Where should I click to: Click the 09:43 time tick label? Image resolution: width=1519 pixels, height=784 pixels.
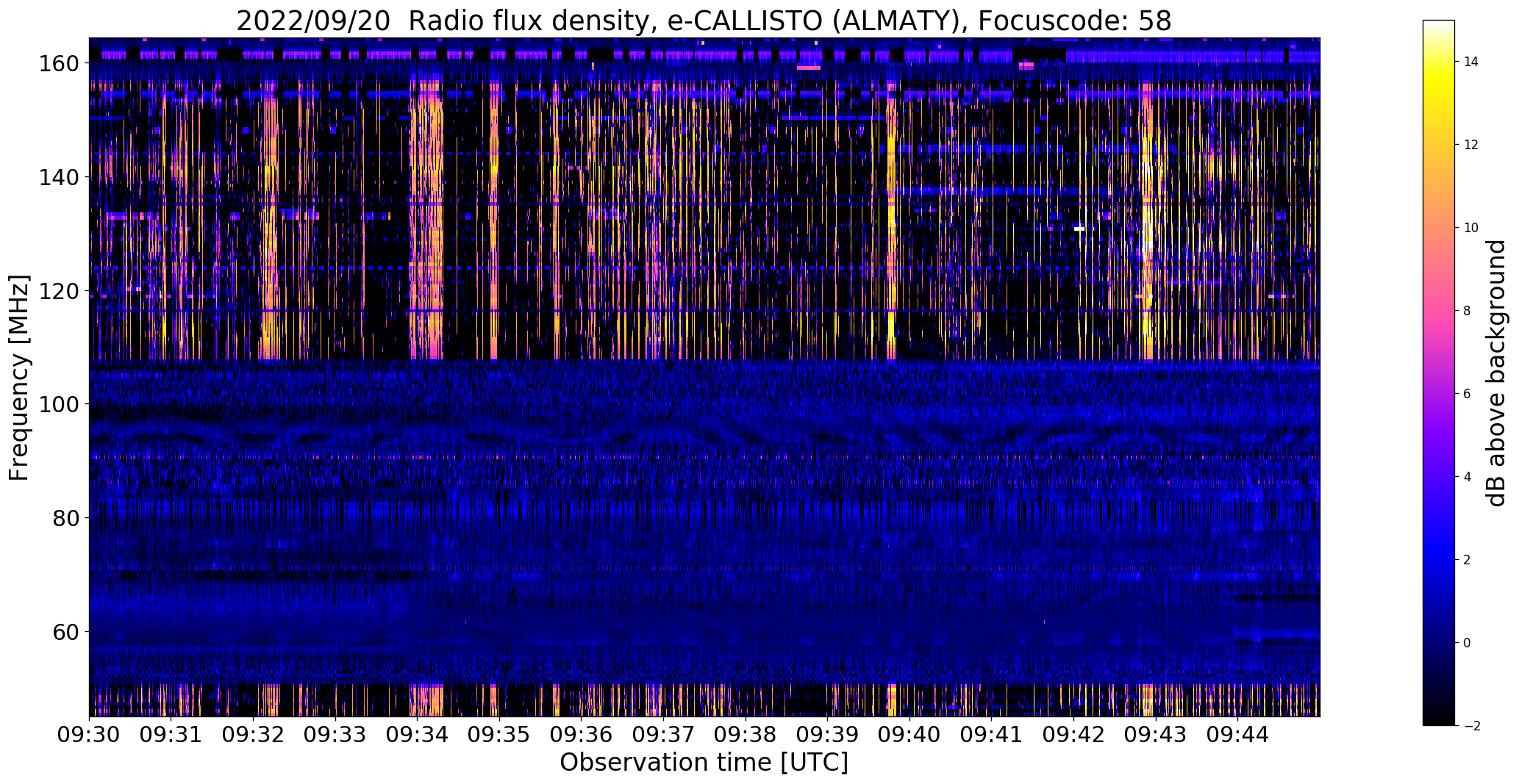click(1155, 736)
